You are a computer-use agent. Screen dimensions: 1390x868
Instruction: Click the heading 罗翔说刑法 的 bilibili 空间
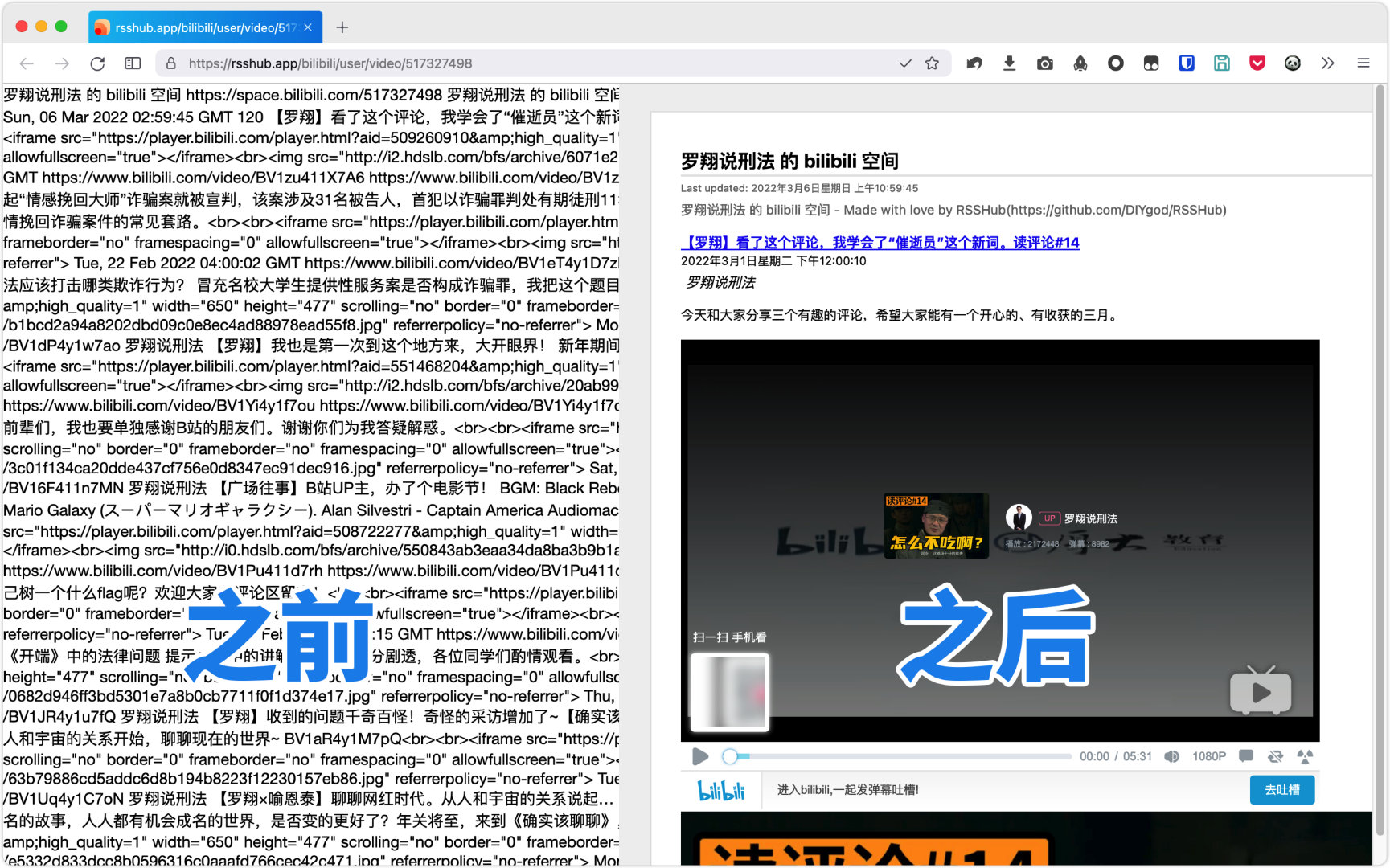pos(789,161)
